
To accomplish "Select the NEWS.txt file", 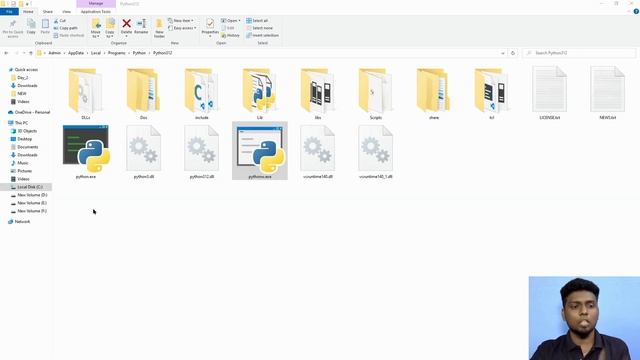I will tap(608, 93).
